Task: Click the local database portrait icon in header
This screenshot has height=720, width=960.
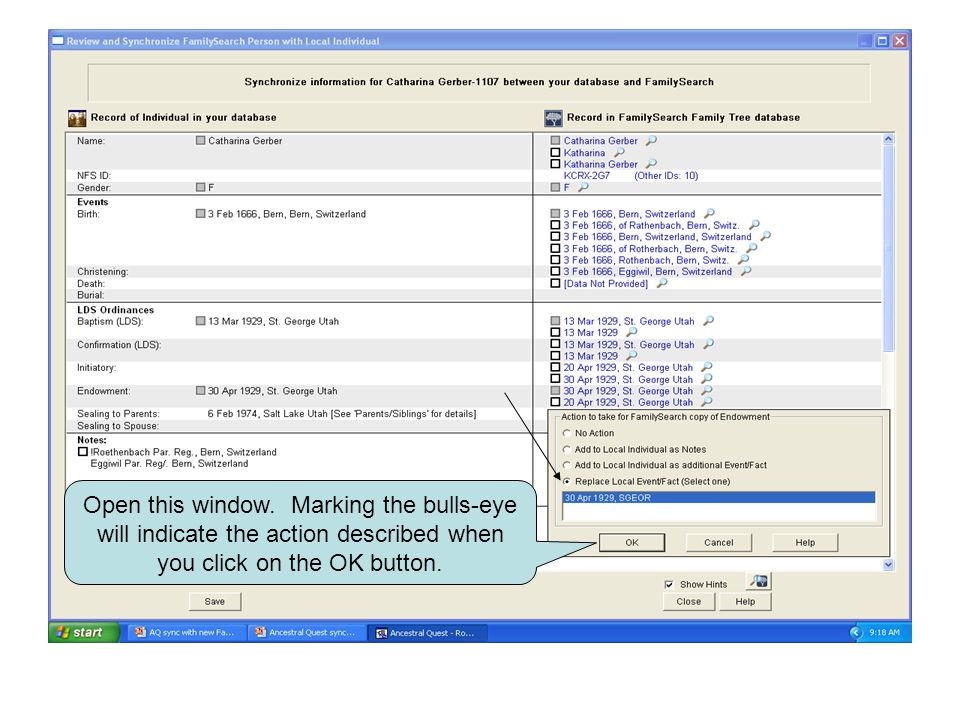Action: point(77,118)
